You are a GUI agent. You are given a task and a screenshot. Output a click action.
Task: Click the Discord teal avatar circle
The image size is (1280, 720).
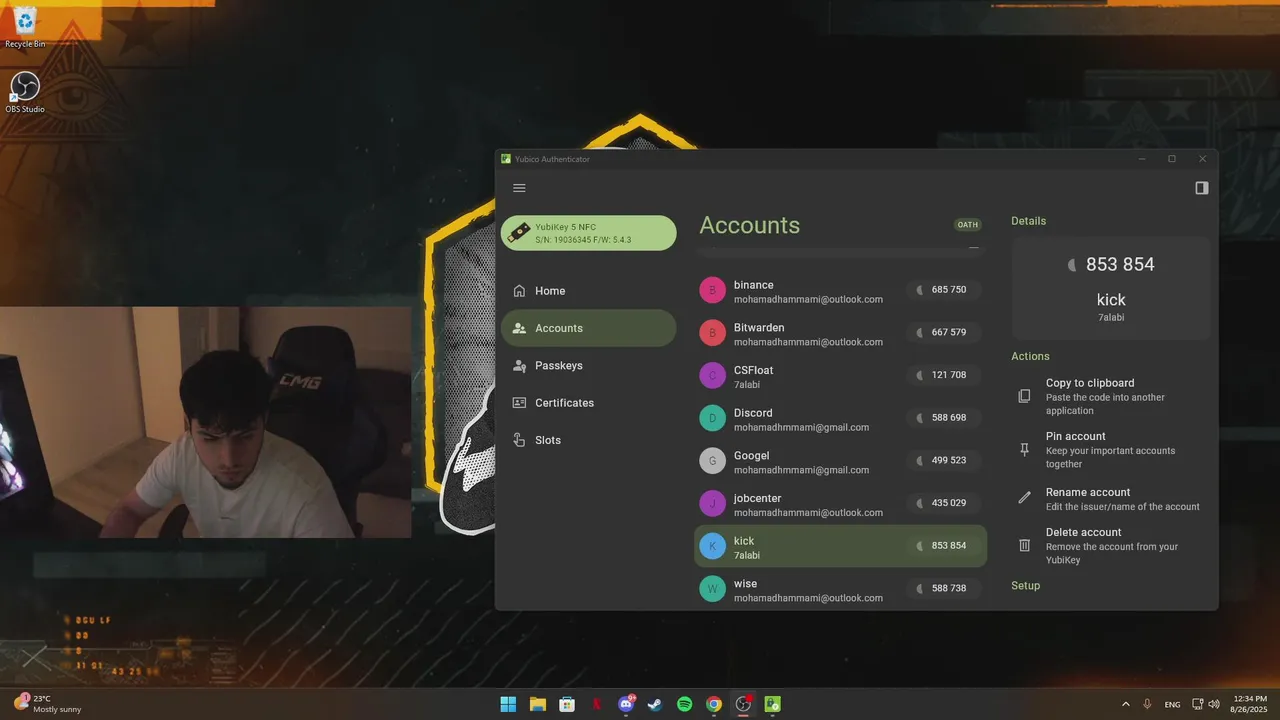[x=712, y=418]
